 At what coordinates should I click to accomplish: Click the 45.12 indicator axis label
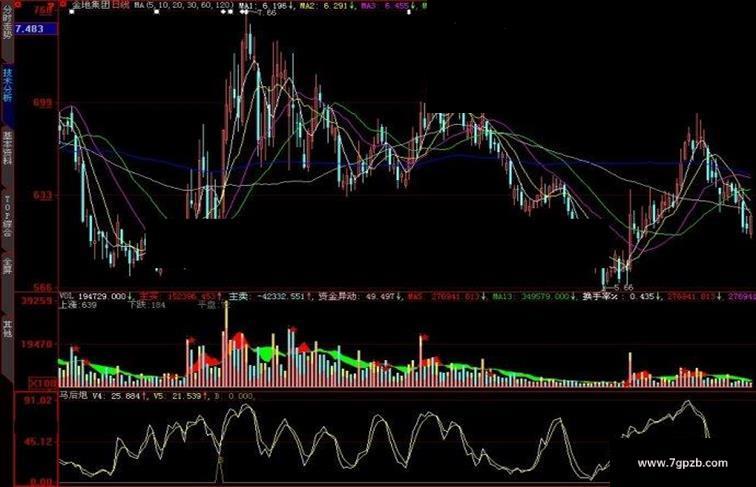tap(38, 442)
